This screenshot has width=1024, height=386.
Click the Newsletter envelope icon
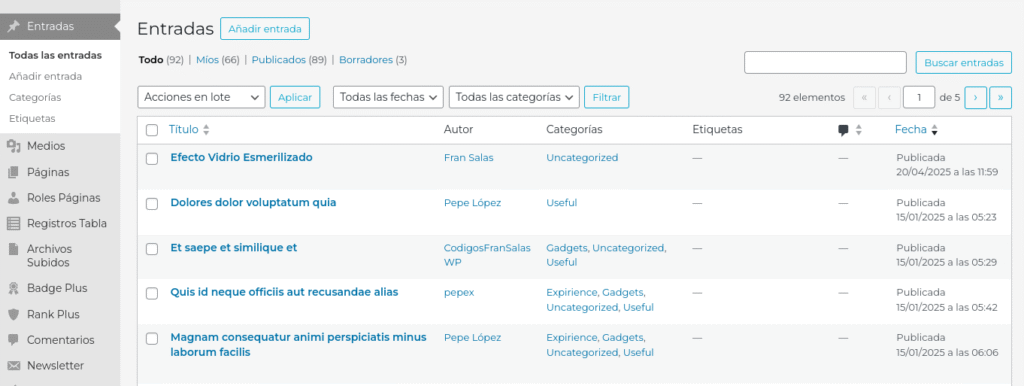13,366
